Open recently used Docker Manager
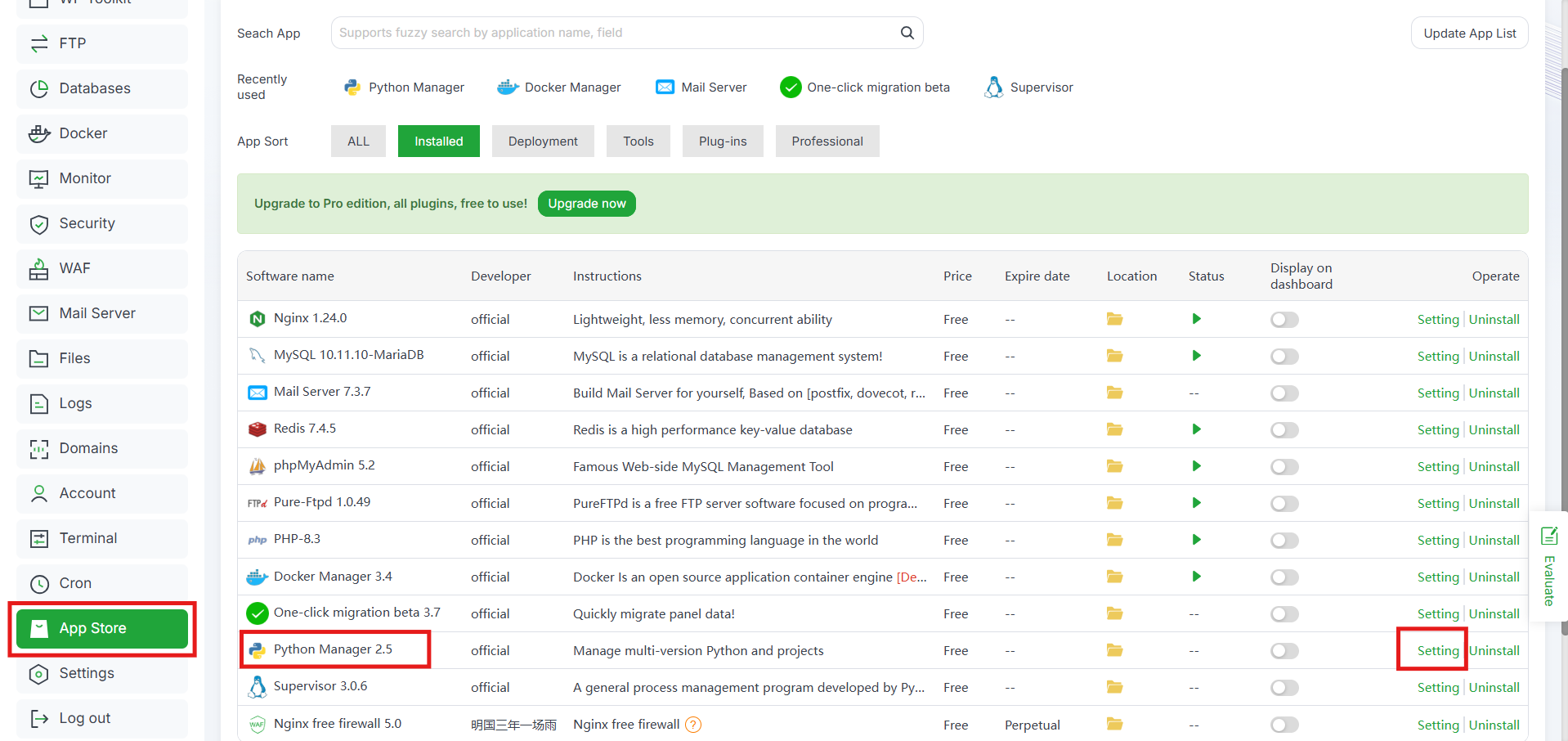The height and width of the screenshot is (741, 1568). tap(559, 88)
